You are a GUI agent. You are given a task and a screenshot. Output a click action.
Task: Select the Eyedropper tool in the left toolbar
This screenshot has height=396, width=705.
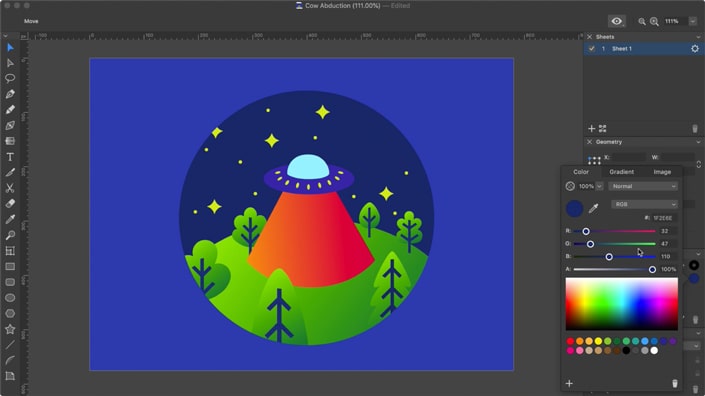pyautogui.click(x=10, y=219)
